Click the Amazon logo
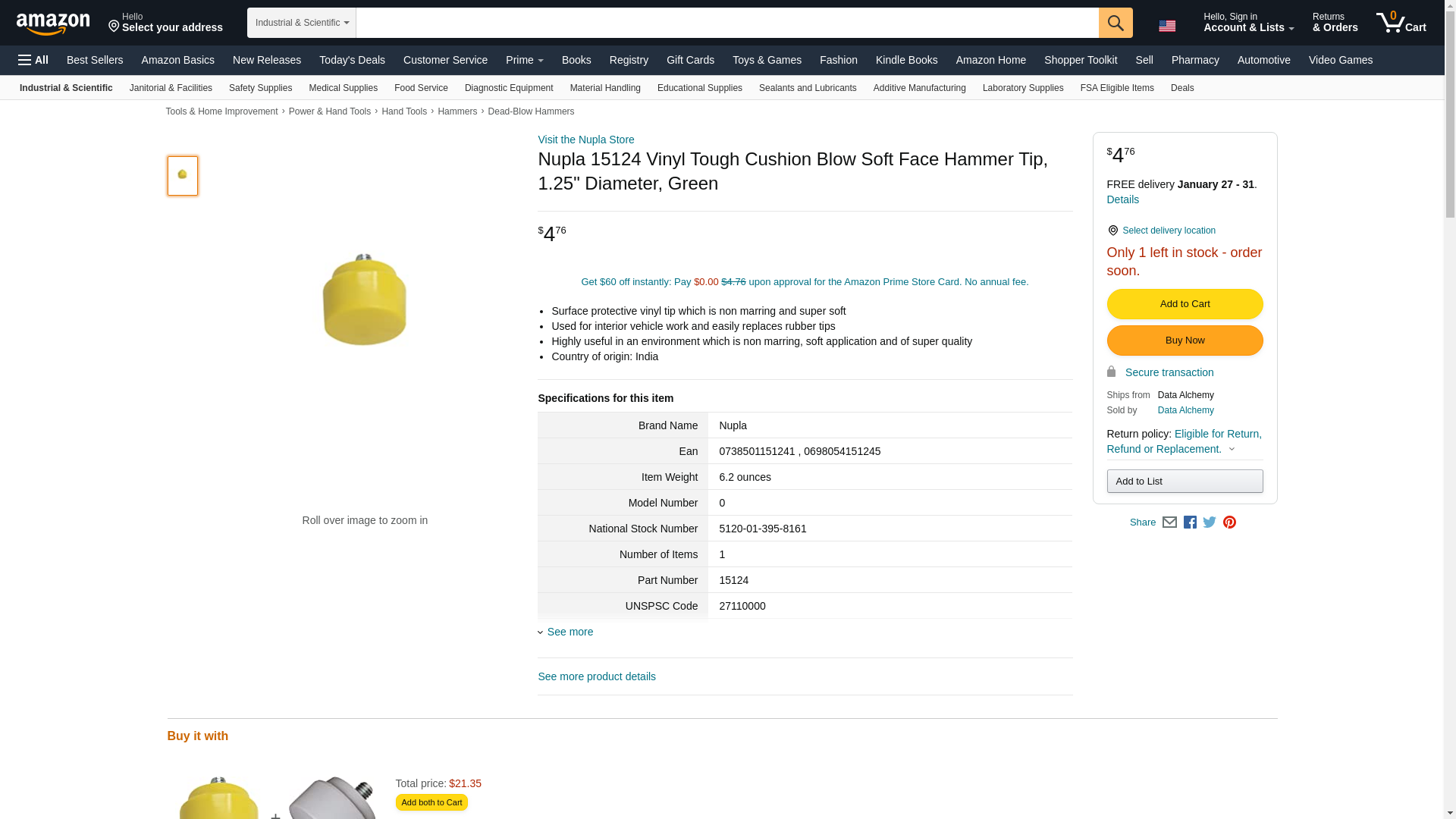The height and width of the screenshot is (819, 1456). tap(53, 24)
